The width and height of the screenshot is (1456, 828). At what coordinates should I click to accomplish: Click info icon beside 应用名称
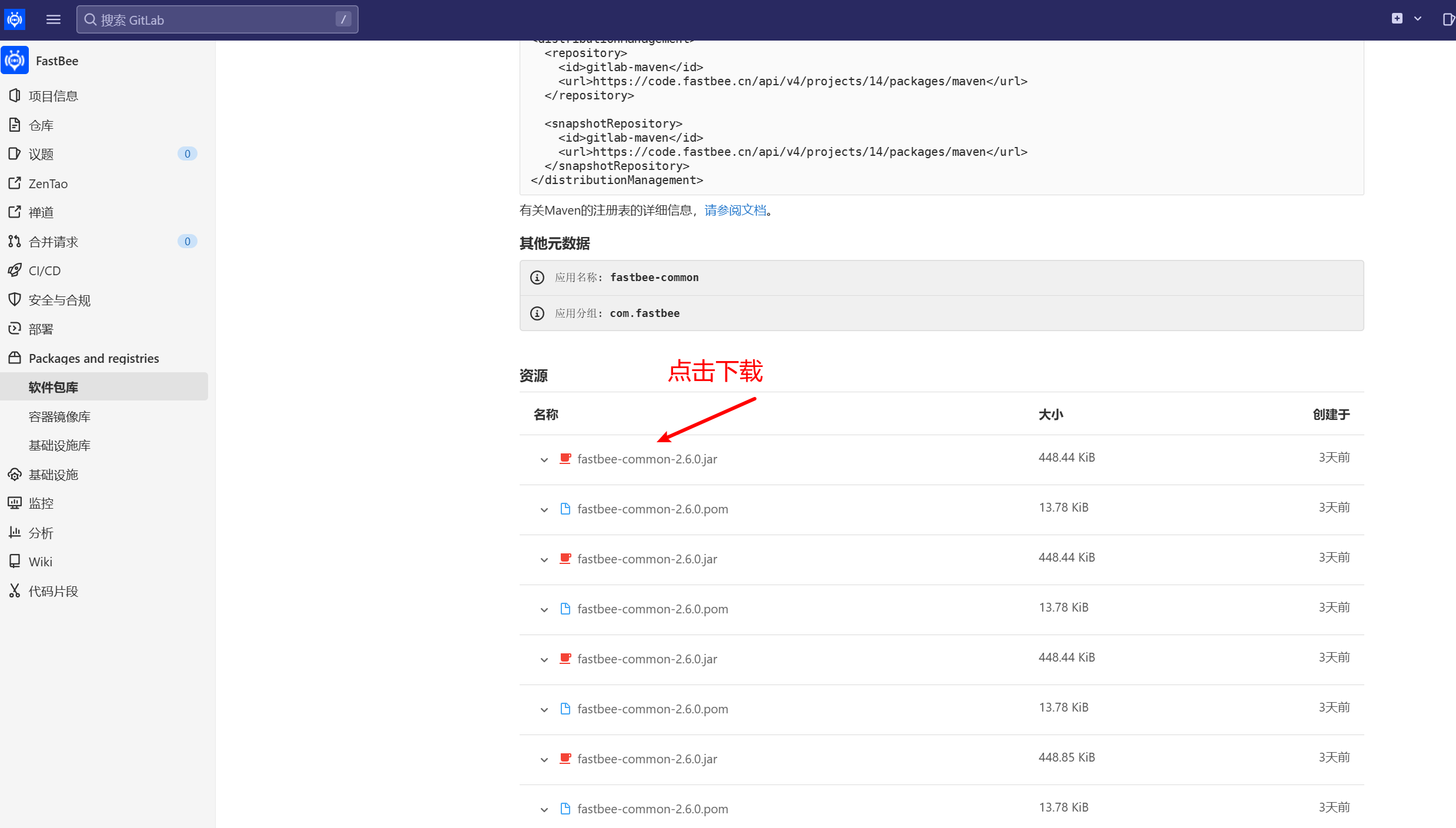537,278
